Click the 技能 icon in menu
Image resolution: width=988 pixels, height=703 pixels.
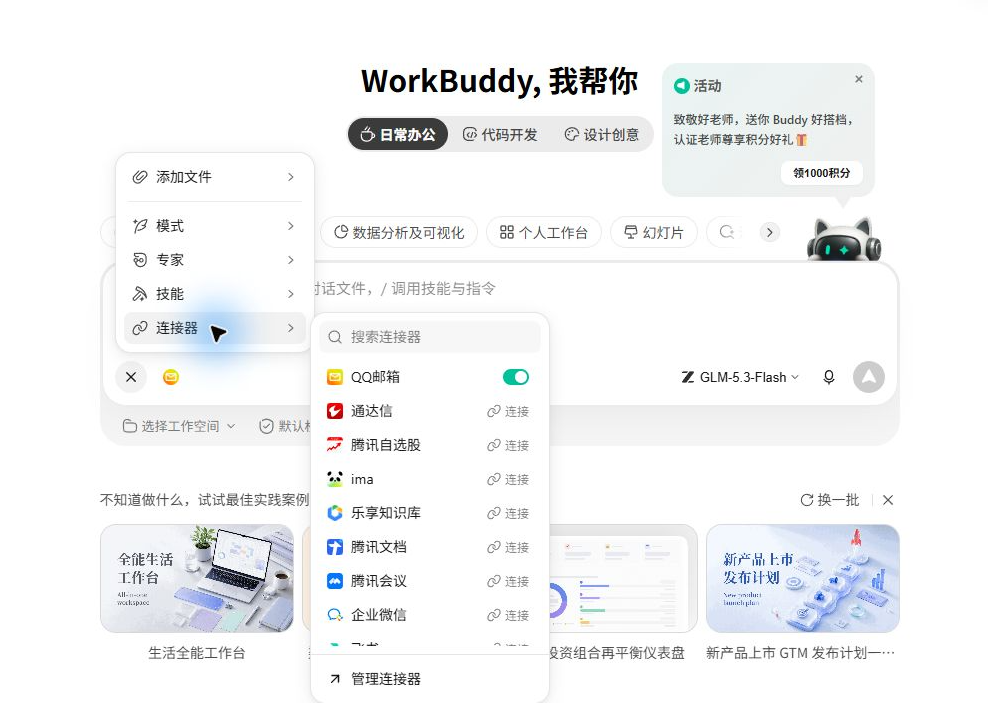pyautogui.click(x=140, y=294)
